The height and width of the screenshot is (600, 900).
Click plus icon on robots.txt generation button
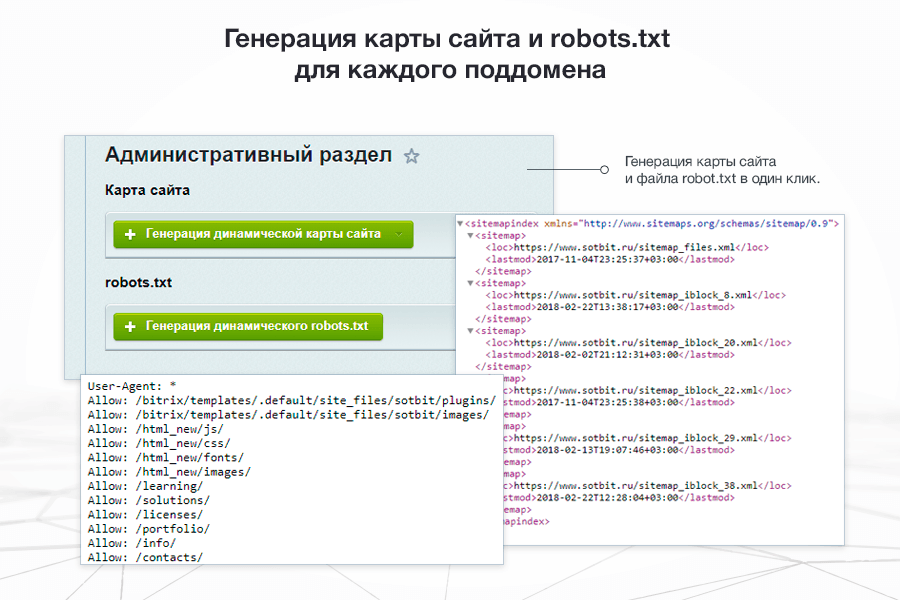coord(129,326)
